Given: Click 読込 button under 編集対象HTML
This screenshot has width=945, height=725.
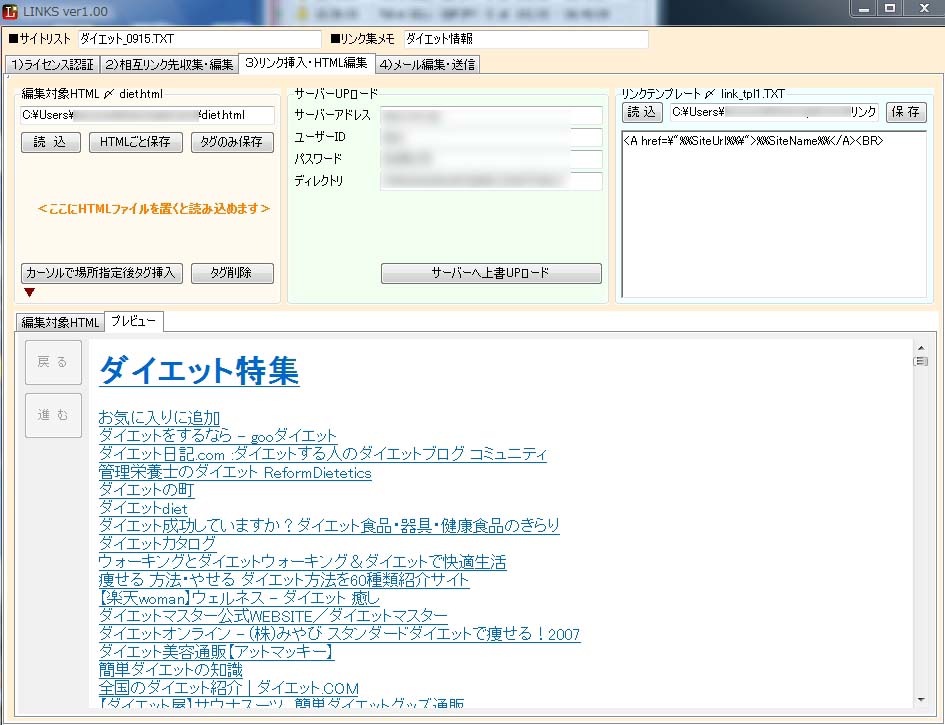Looking at the screenshot, I should (51, 142).
